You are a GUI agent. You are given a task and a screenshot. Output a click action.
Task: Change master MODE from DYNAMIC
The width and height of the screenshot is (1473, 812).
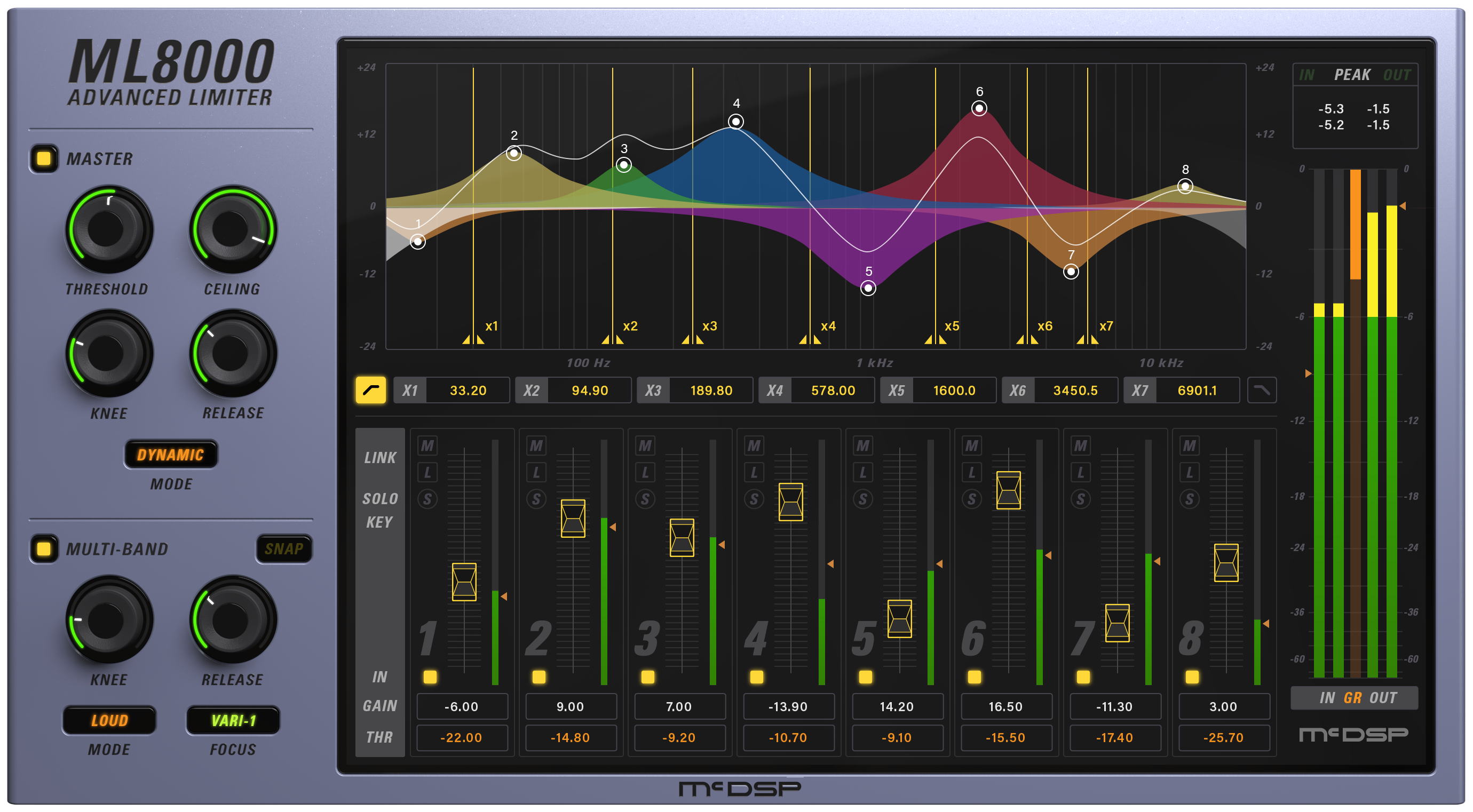(x=170, y=455)
